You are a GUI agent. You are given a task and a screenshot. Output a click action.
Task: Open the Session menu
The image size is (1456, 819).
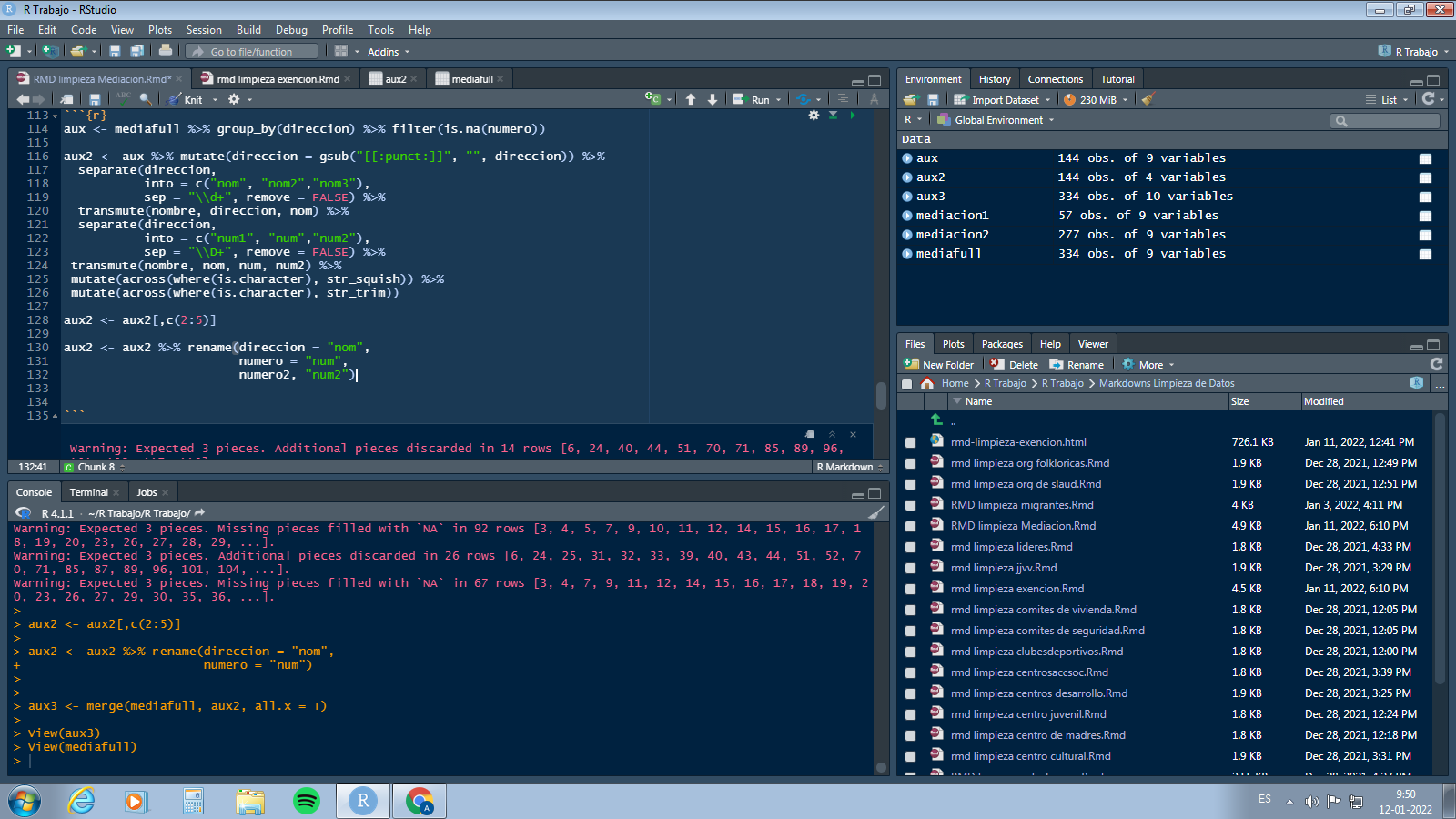coord(204,30)
